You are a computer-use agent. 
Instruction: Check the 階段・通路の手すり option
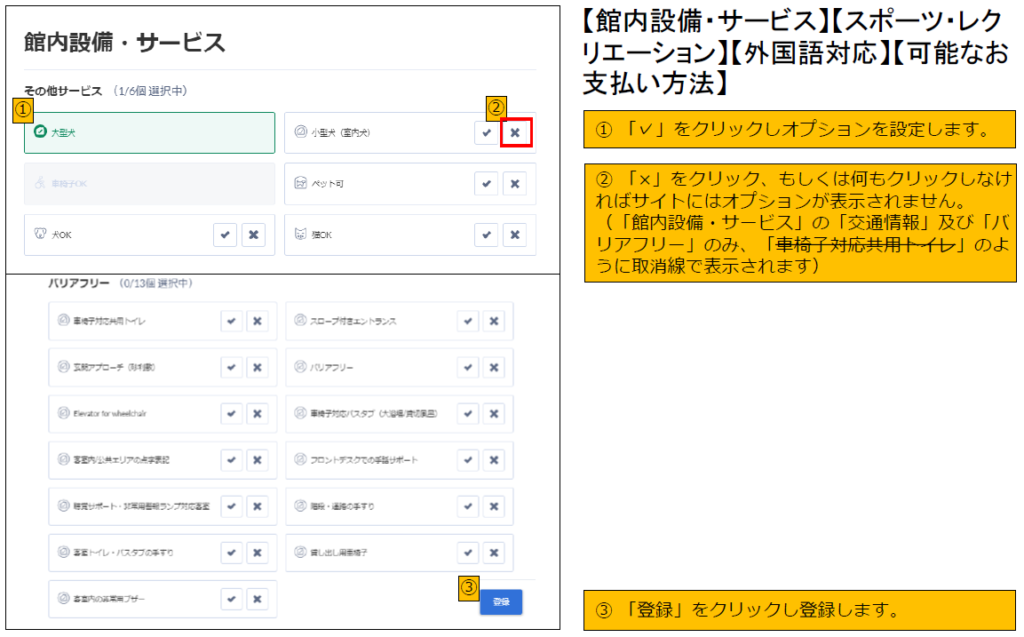(468, 506)
